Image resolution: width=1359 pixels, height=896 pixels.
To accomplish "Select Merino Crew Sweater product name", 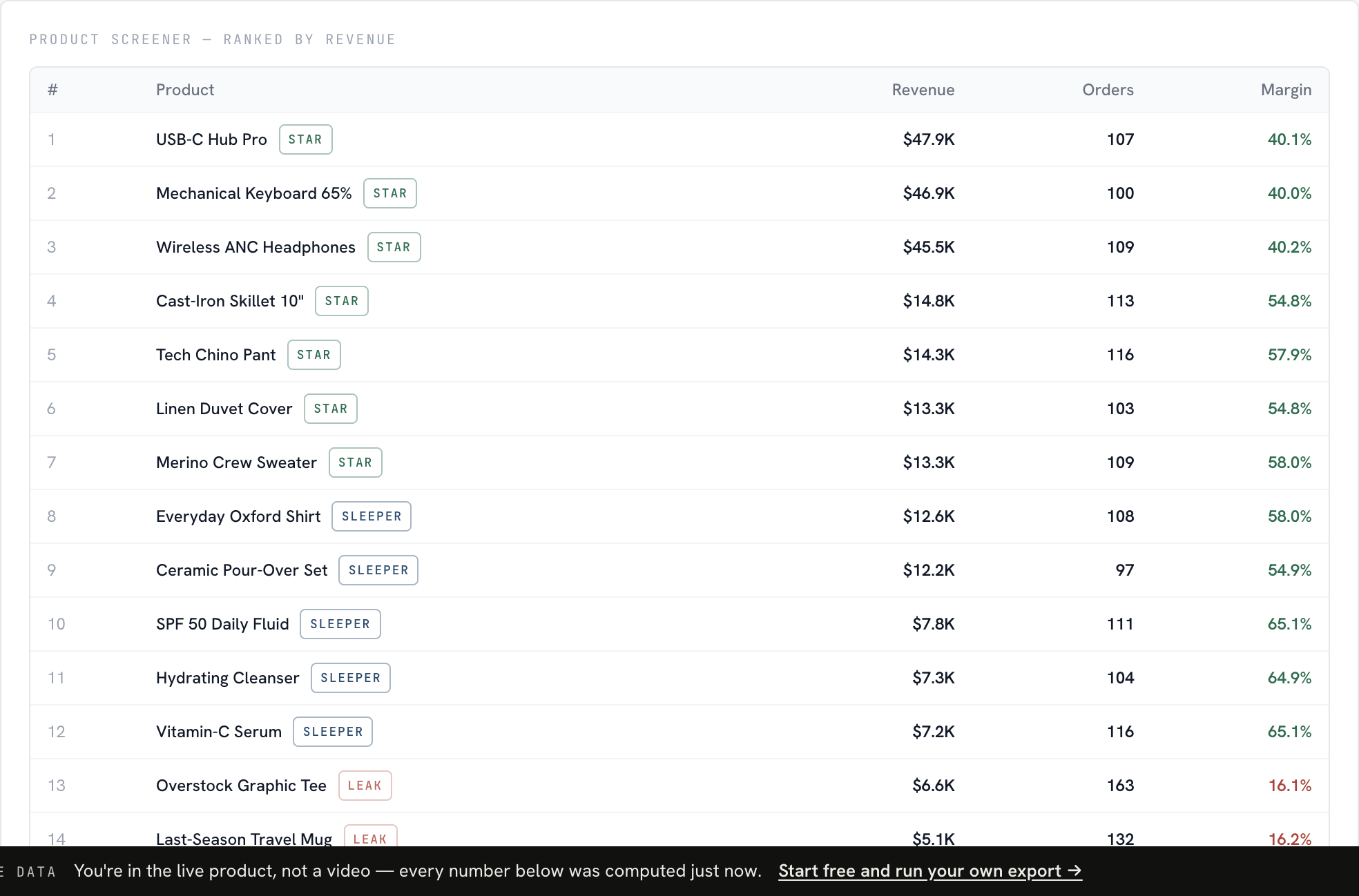I will 236,462.
